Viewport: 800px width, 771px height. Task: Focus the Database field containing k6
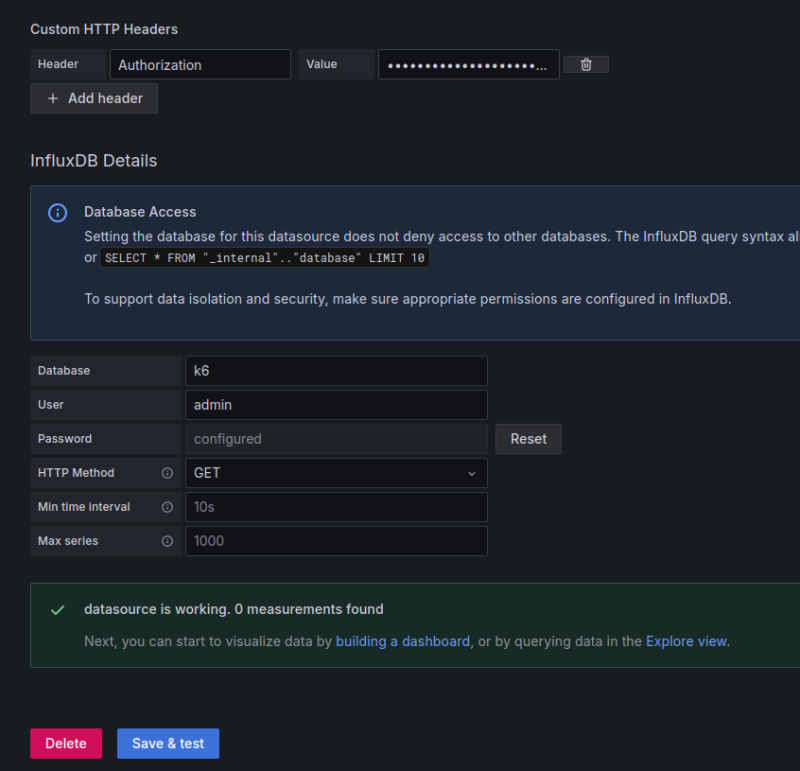coord(336,371)
